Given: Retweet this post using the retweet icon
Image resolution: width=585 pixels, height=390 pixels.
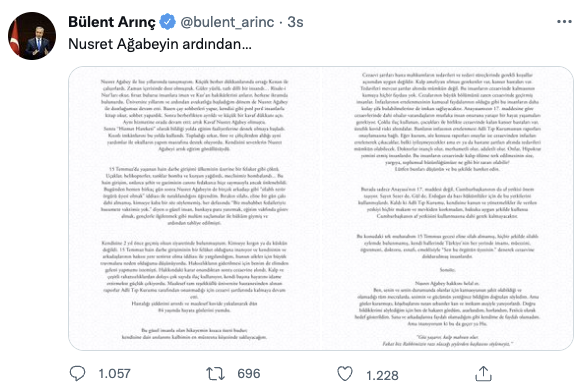Looking at the screenshot, I should (x=215, y=374).
